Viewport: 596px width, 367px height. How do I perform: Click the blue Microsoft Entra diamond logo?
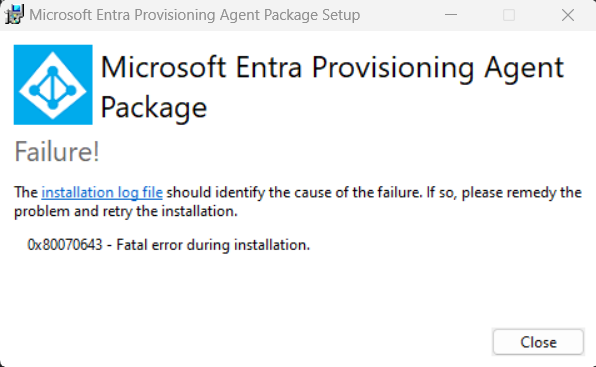coord(53,85)
